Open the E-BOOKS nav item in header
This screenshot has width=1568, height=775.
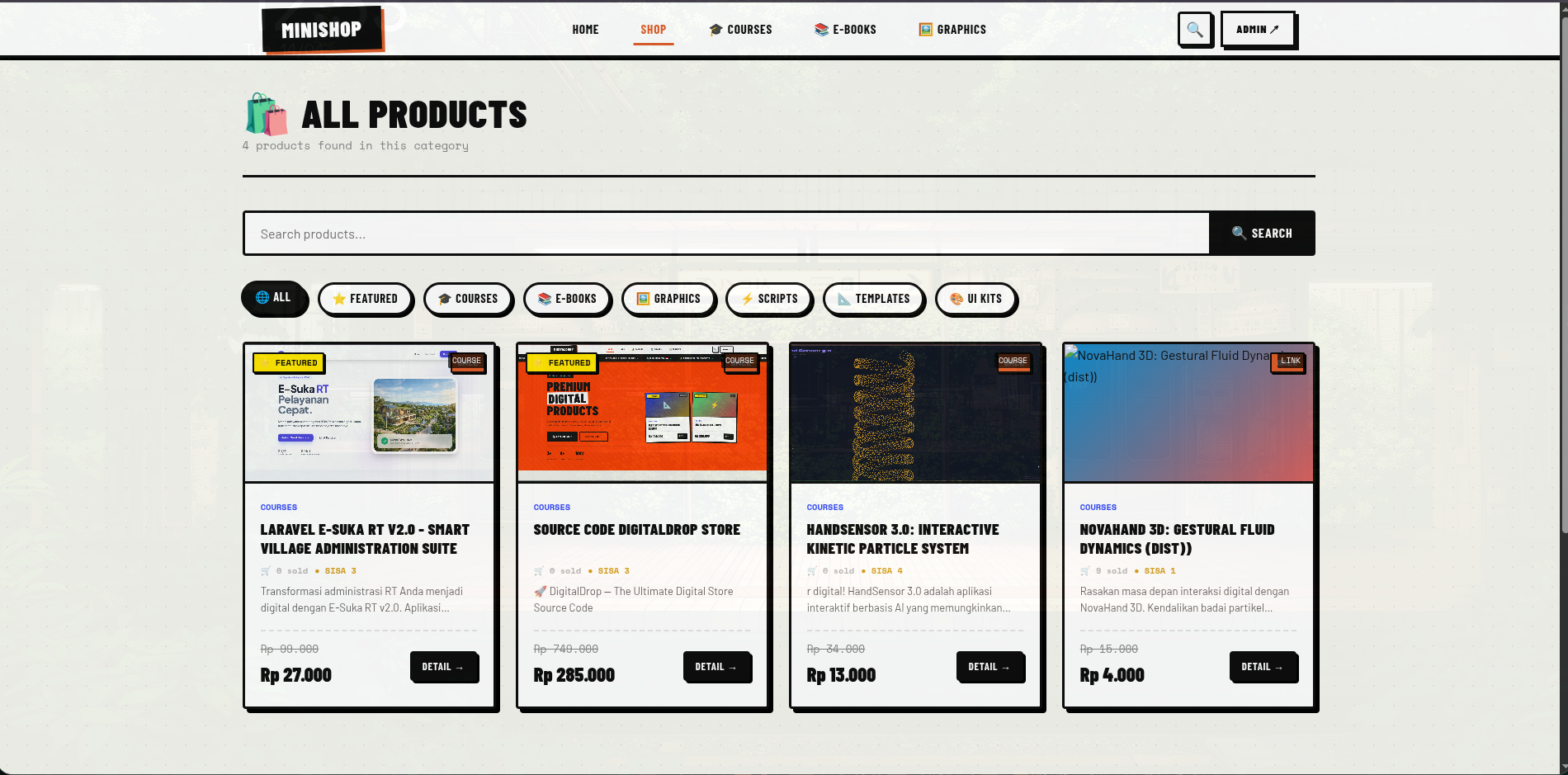[x=845, y=30]
